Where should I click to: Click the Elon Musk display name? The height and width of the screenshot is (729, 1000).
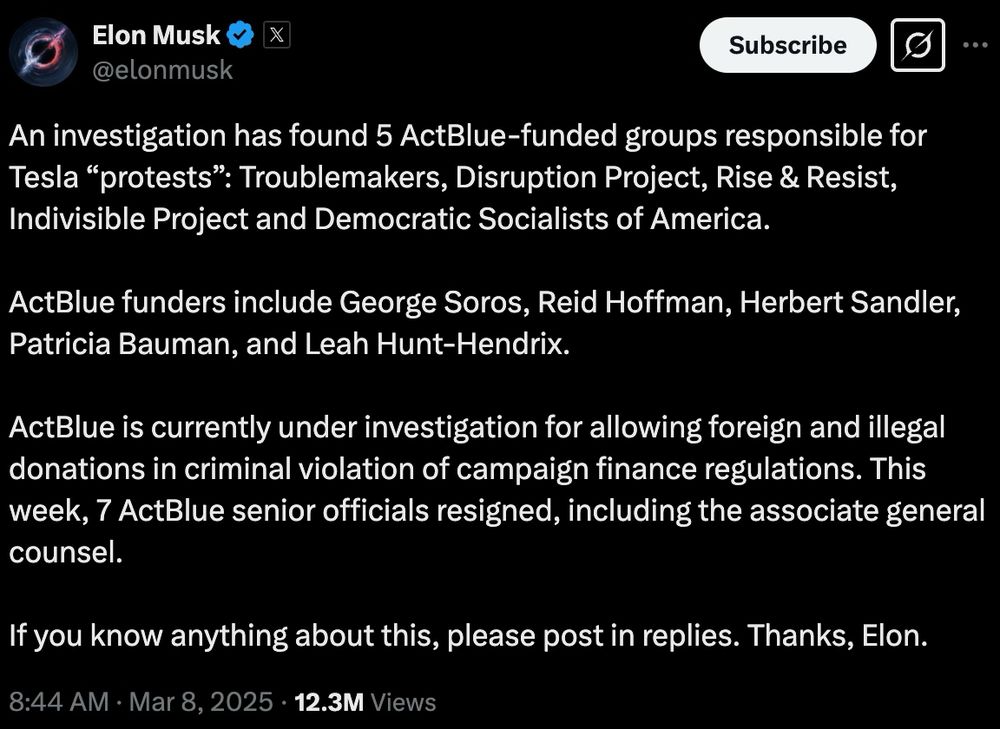(x=156, y=36)
